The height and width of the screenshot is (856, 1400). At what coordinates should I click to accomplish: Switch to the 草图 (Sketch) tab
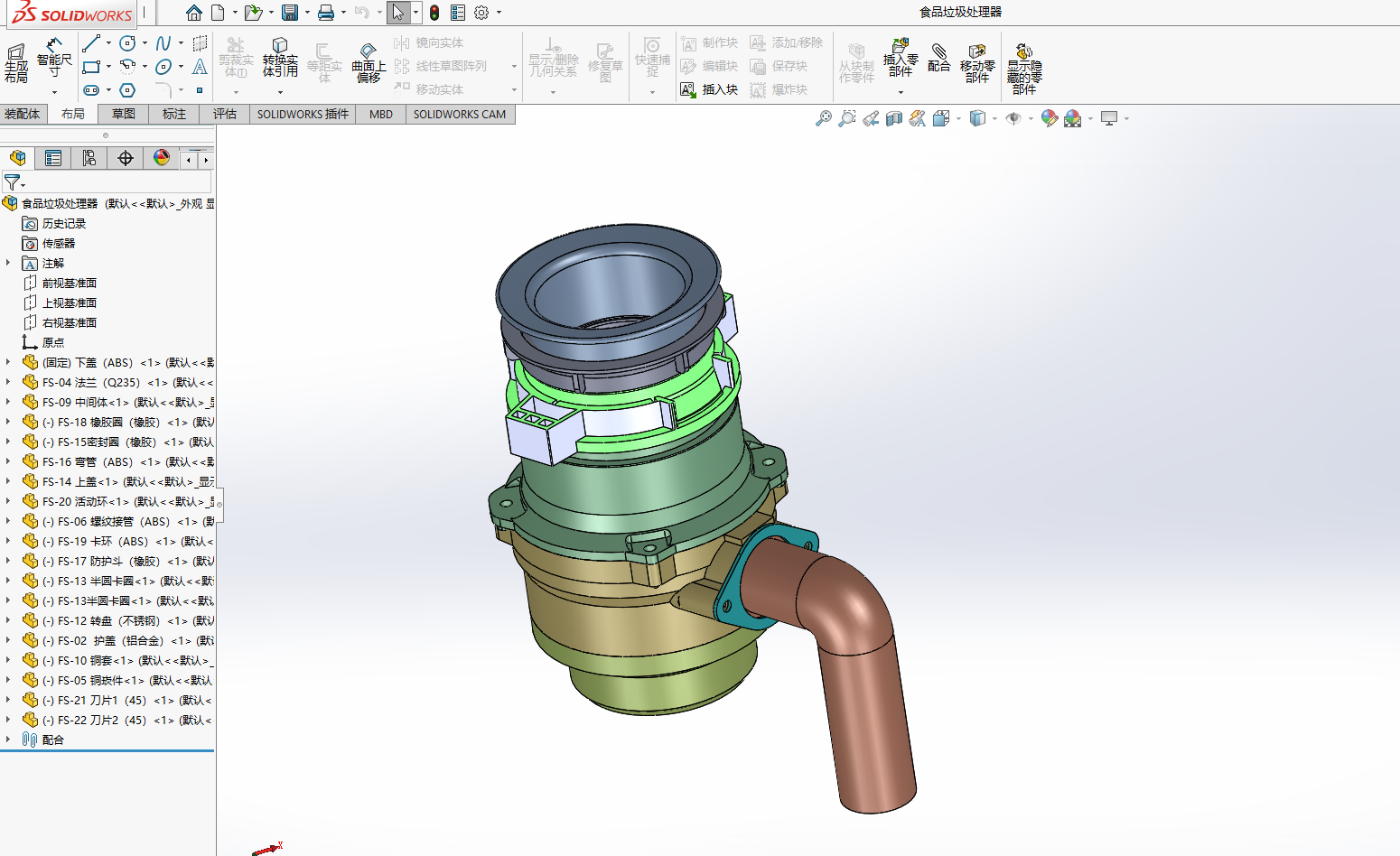[x=124, y=114]
